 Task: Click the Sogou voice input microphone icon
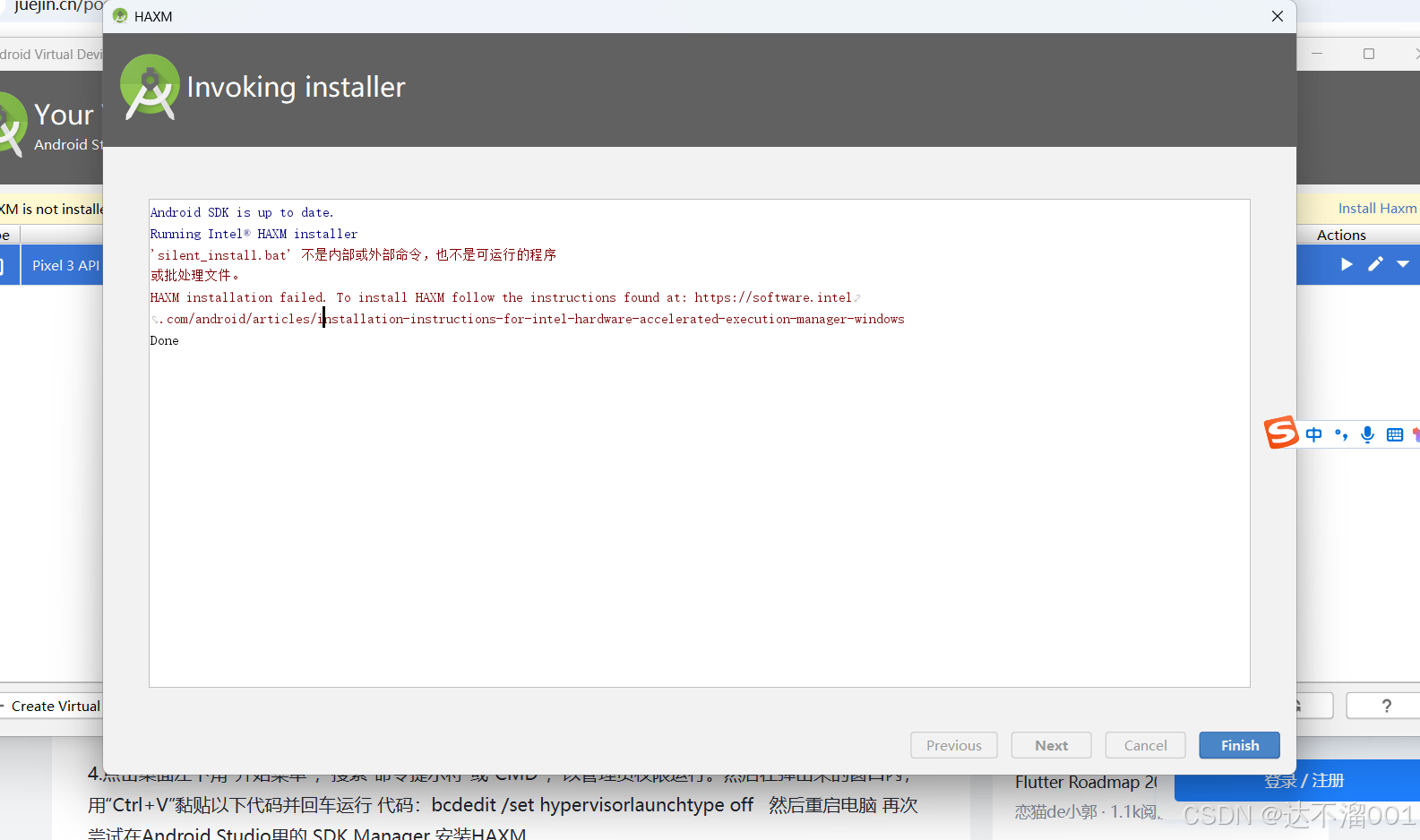(1367, 434)
